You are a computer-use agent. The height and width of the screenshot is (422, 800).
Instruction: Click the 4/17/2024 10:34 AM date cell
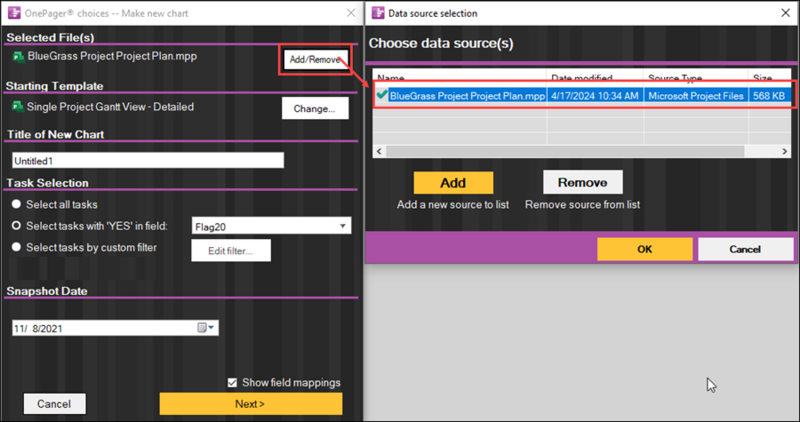595,95
